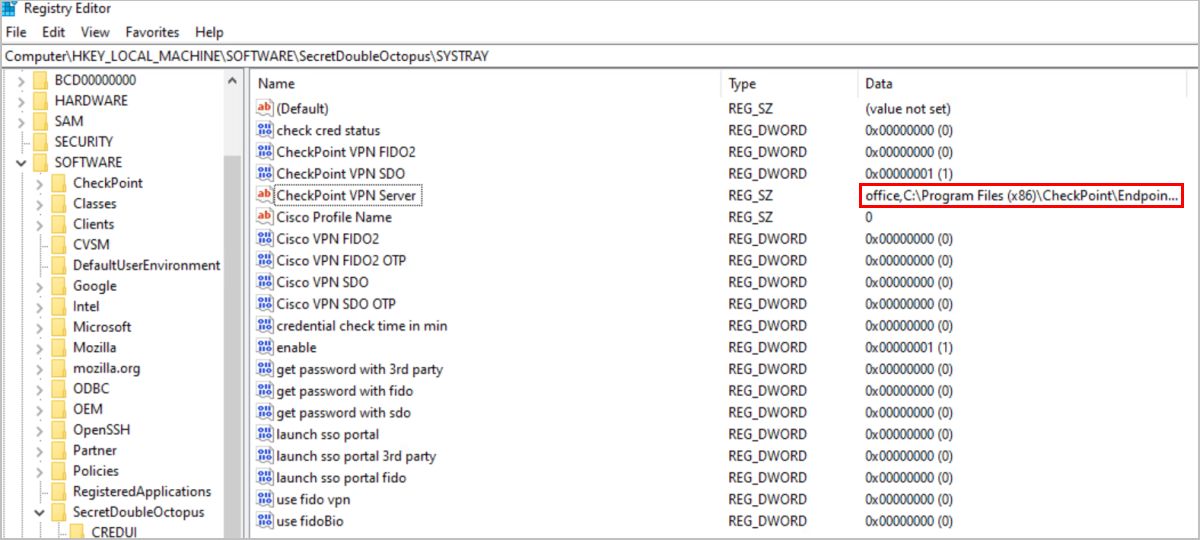Screen dimensions: 1200x540
Task: Expand the Google key
Action: (x=39, y=286)
